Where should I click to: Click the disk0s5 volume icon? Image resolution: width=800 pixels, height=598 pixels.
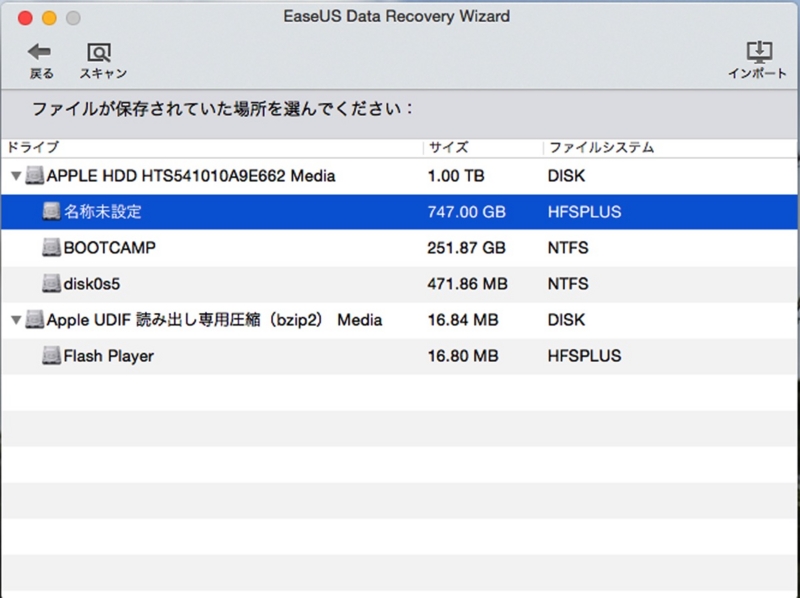pos(52,283)
